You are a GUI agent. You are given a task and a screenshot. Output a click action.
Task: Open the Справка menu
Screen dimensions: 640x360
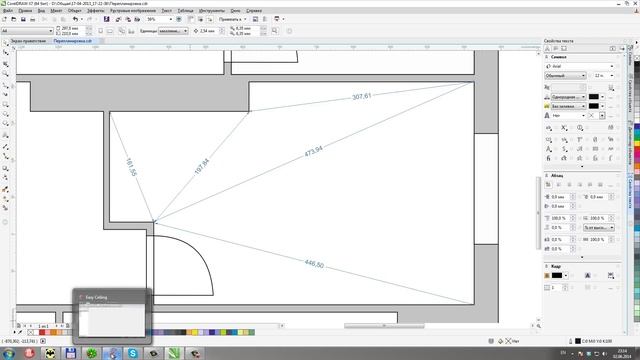point(254,11)
